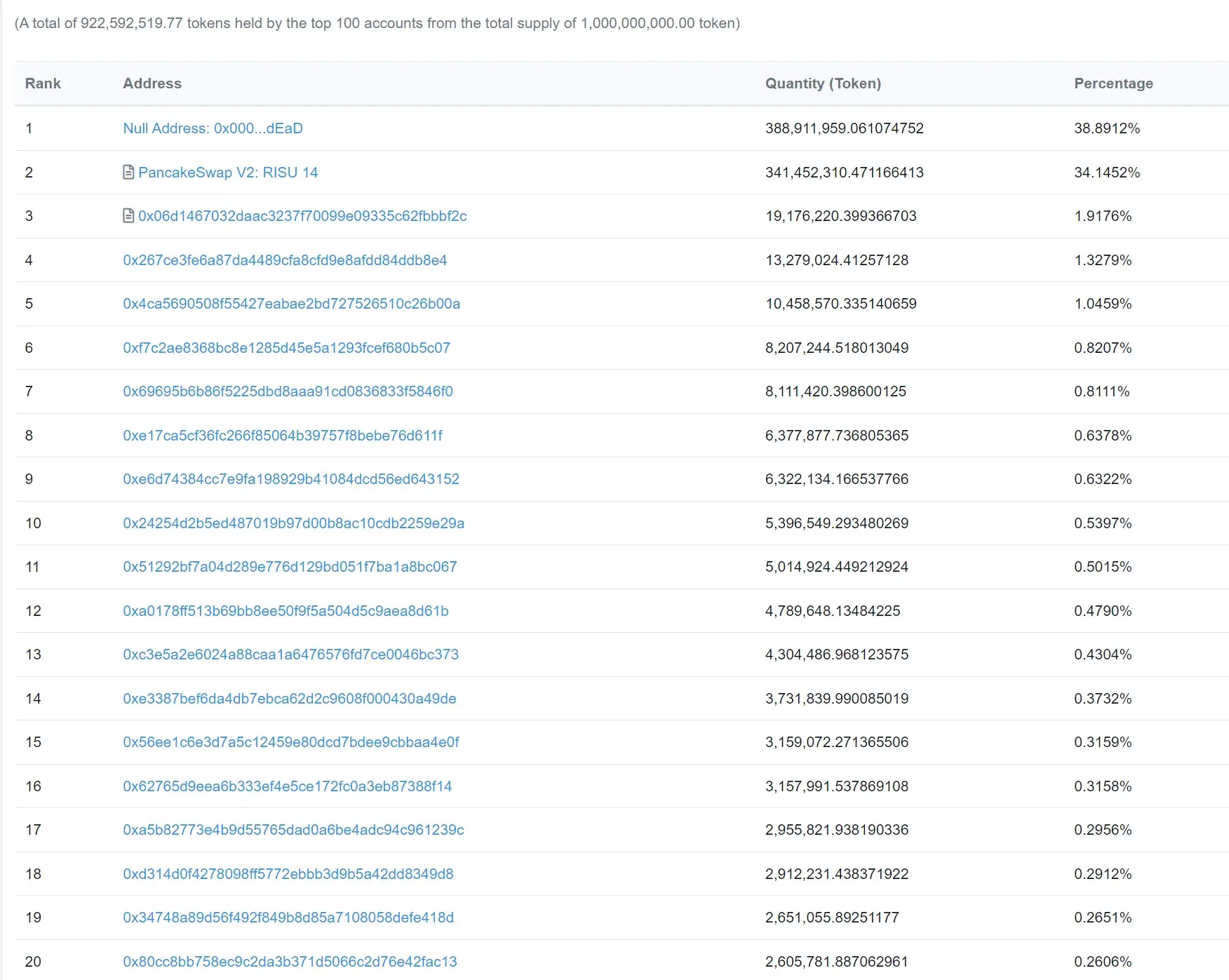This screenshot has height=980, width=1229.
Task: Open rank 20 address 0x80cc8bb758ec9c2
Action: [x=290, y=962]
